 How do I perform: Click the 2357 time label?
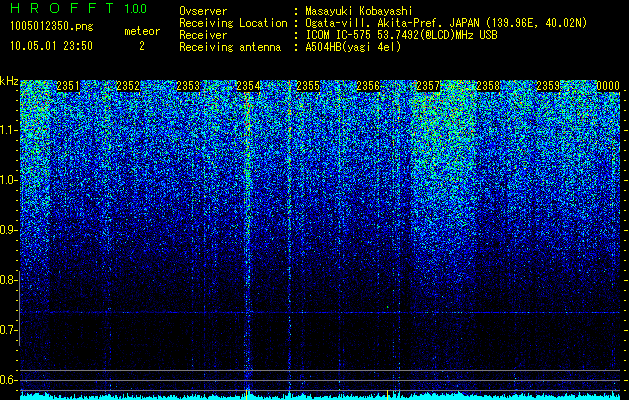[428, 86]
